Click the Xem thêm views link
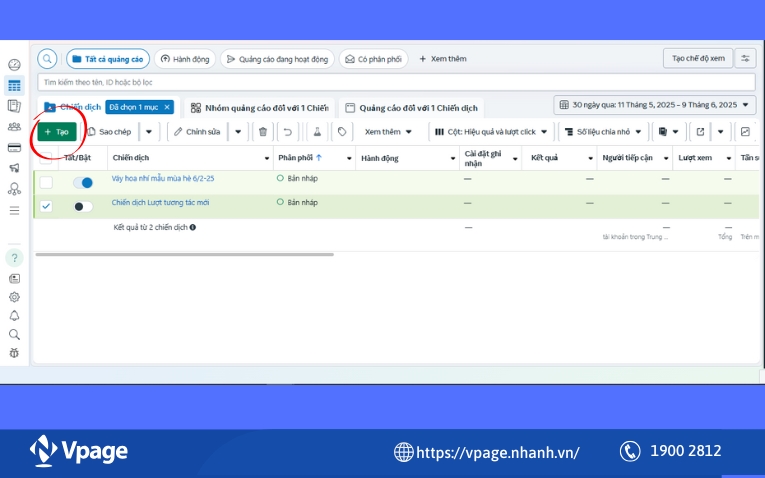765x478 pixels. point(443,59)
